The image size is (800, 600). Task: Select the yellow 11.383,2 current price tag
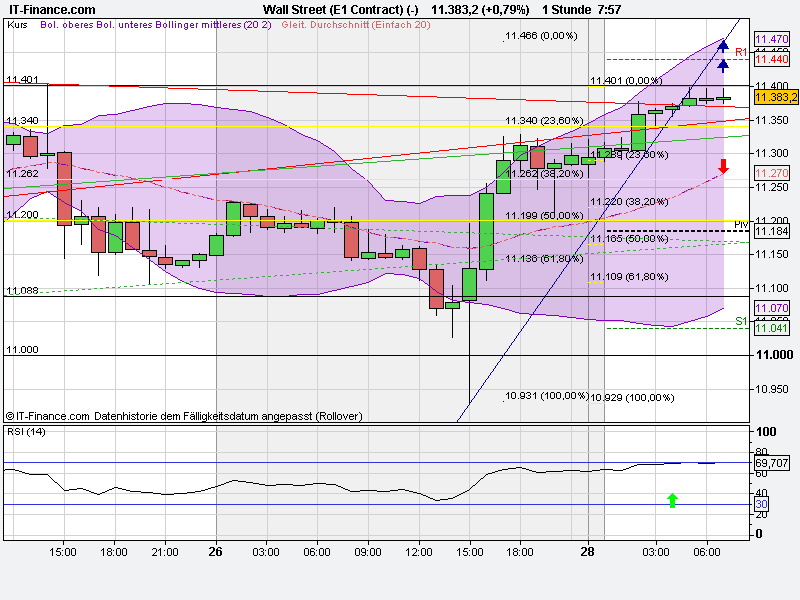tap(773, 98)
